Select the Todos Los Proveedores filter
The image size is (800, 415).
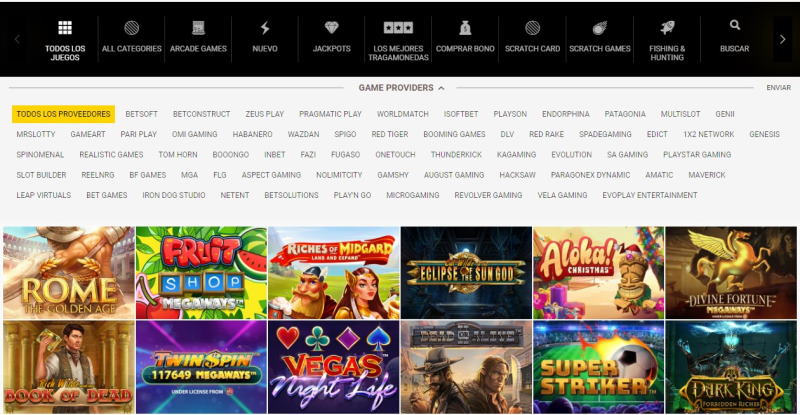[x=63, y=114]
